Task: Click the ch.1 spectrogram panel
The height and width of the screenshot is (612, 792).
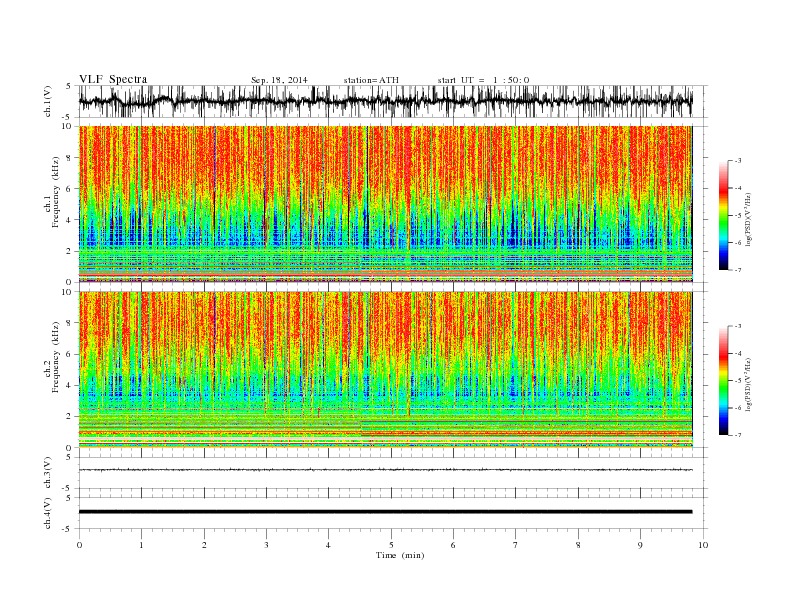Action: 385,204
